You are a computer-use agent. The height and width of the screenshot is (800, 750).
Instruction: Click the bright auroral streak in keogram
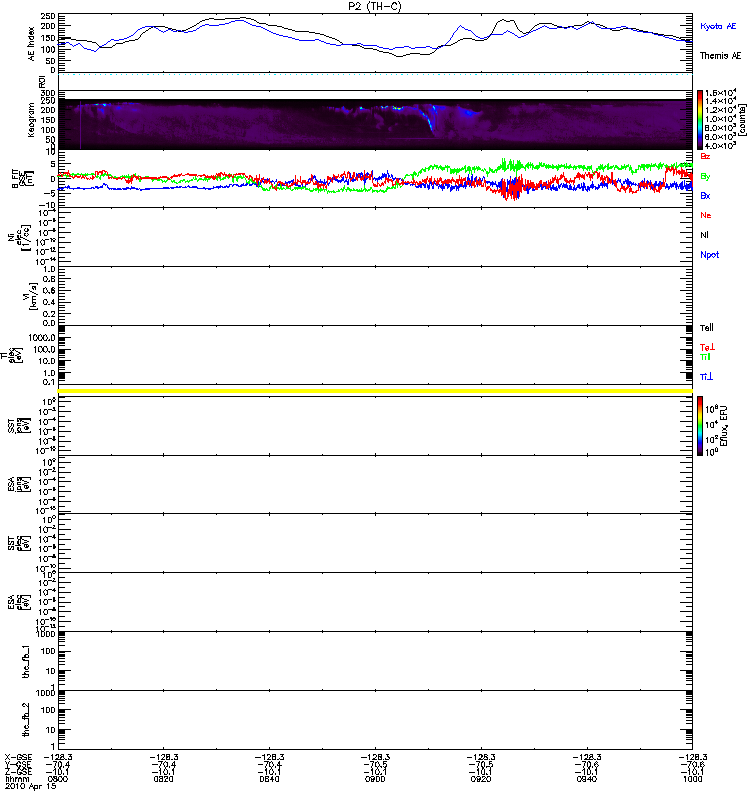[429, 120]
